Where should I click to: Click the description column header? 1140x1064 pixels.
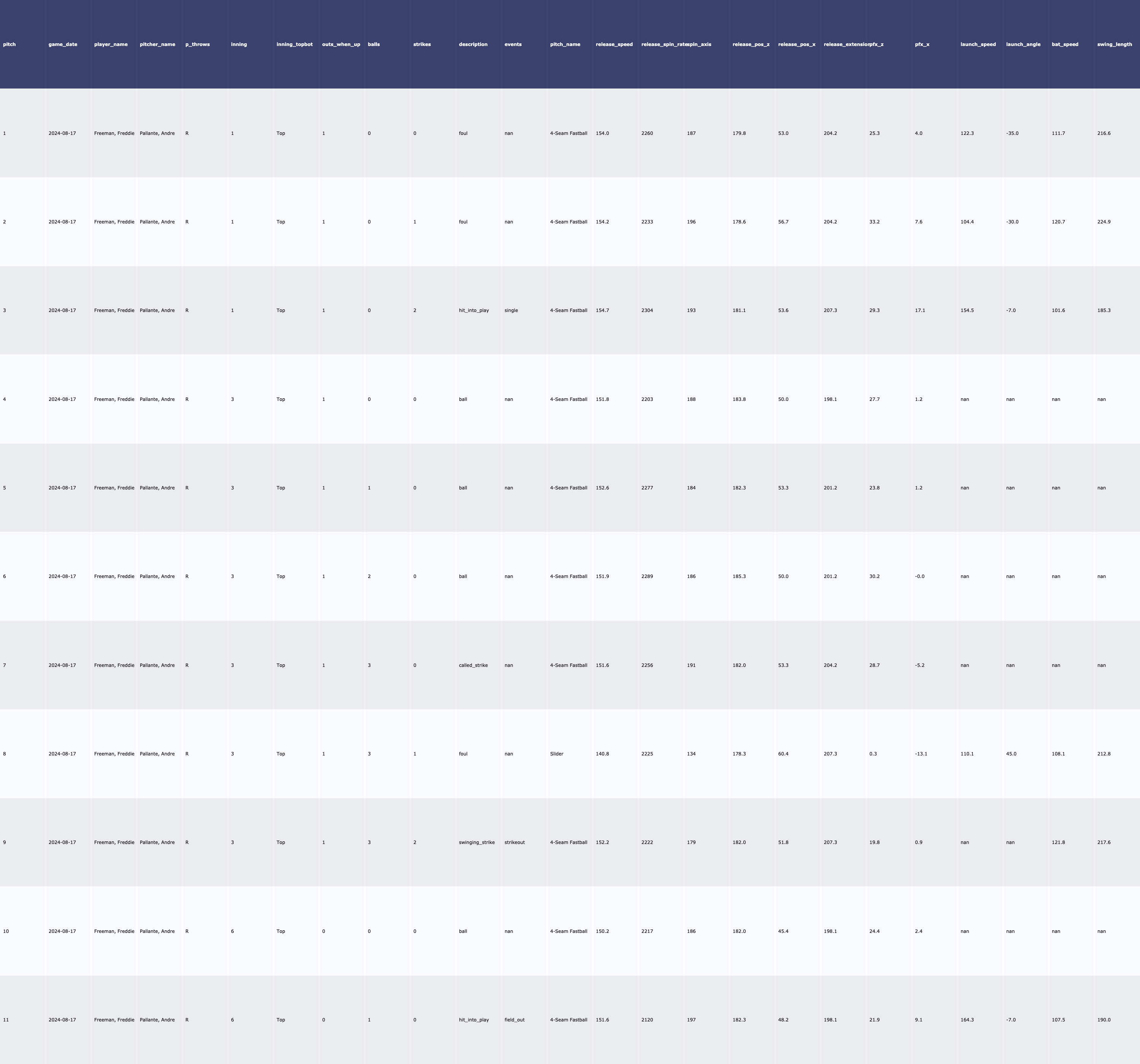pyautogui.click(x=473, y=44)
